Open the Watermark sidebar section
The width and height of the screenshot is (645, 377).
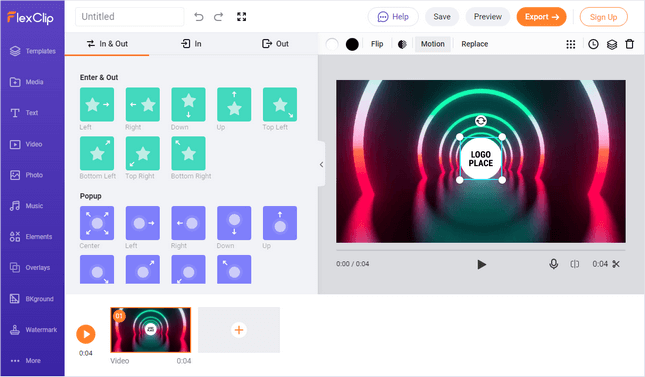pos(33,330)
